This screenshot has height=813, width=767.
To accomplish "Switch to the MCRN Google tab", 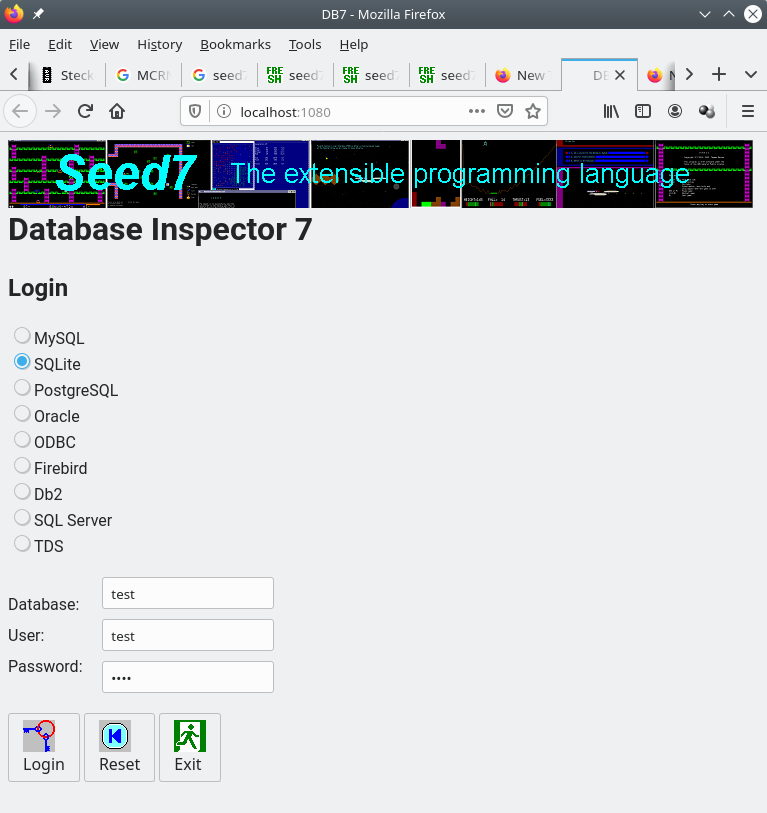I will [x=144, y=75].
